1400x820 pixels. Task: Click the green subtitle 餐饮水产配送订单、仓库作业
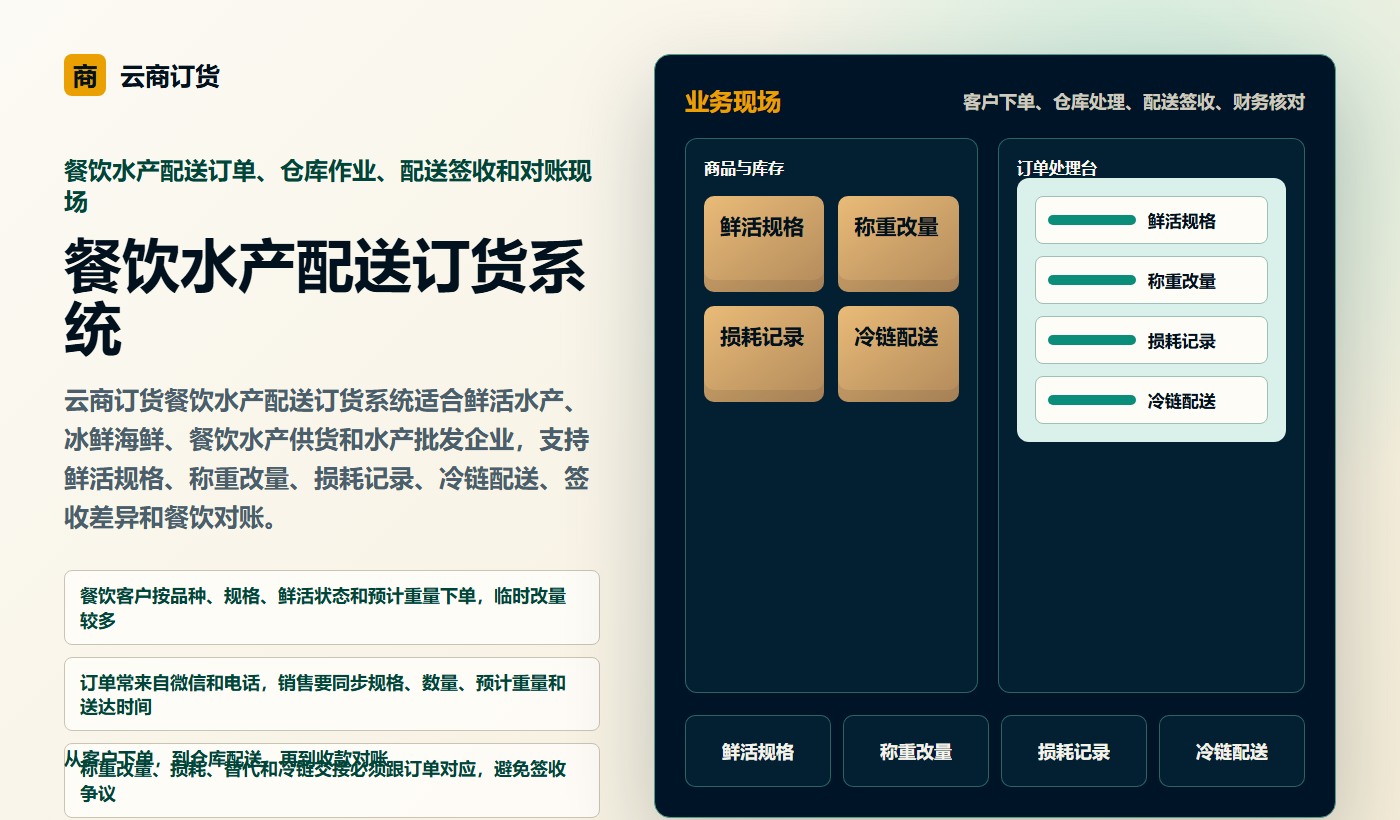coord(328,186)
